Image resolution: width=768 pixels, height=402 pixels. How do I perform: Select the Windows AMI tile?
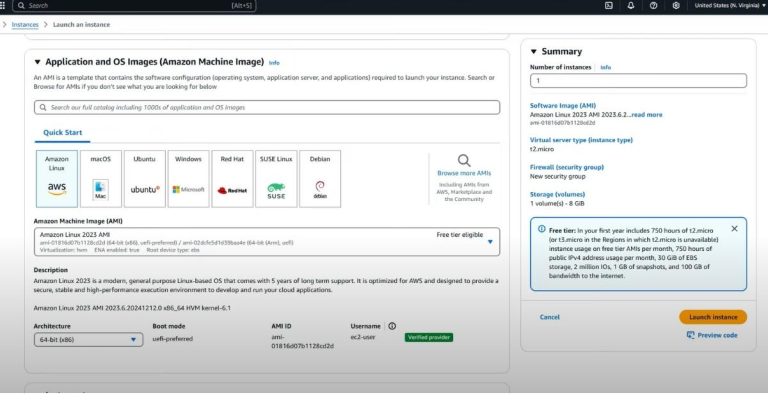coord(188,178)
